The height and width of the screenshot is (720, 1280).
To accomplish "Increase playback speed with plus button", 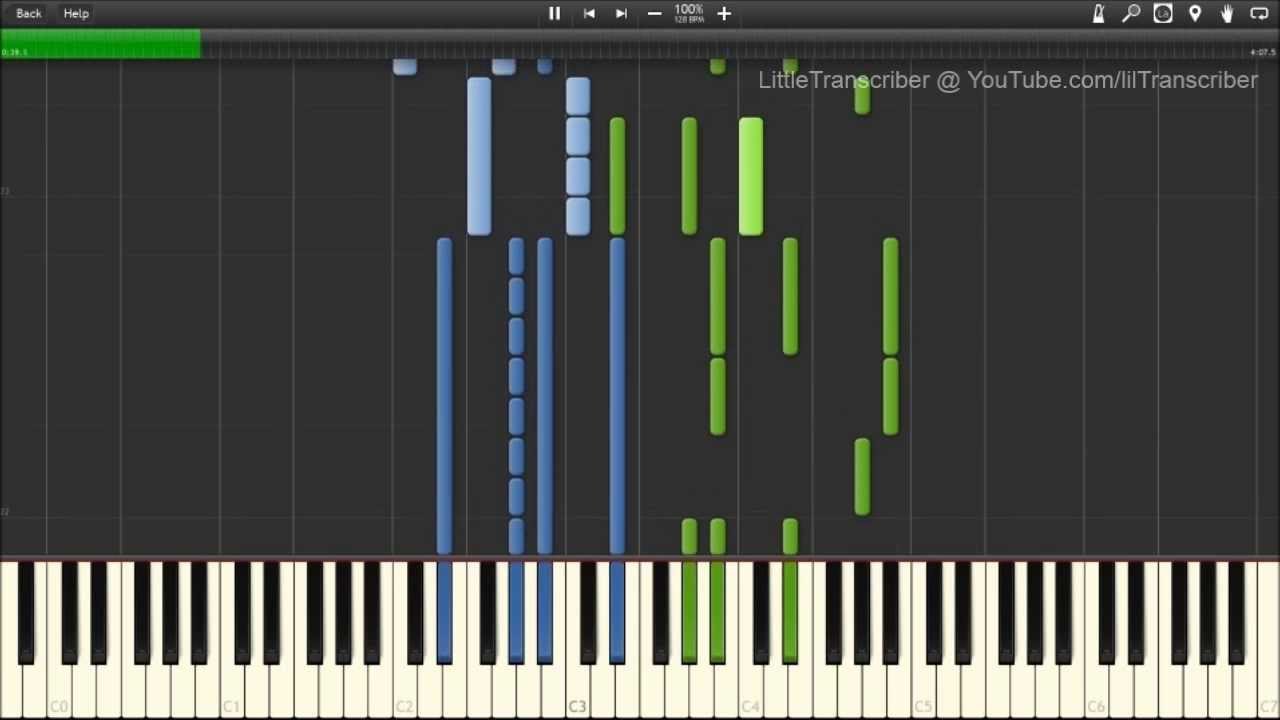I will 724,13.
